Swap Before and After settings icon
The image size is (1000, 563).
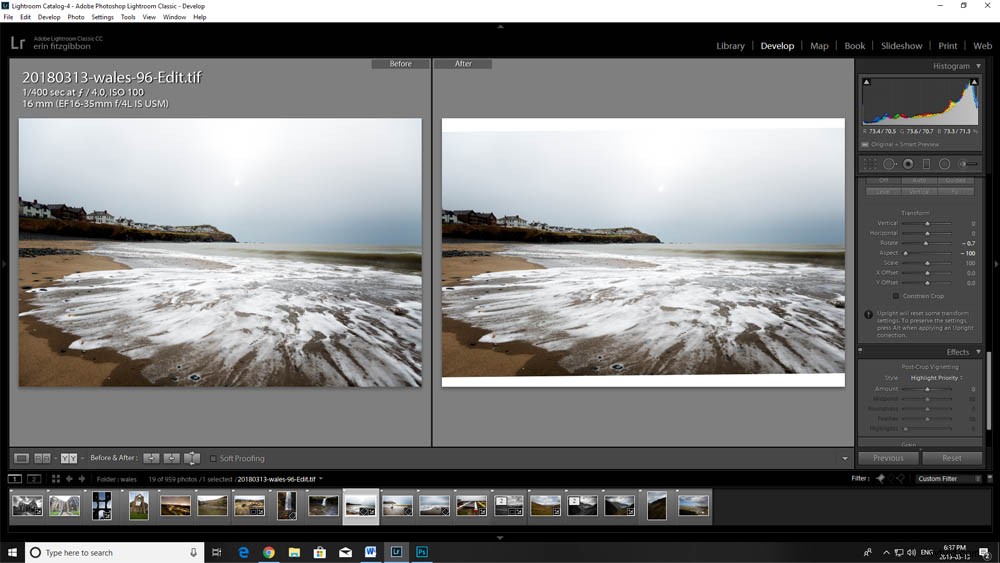[x=192, y=458]
